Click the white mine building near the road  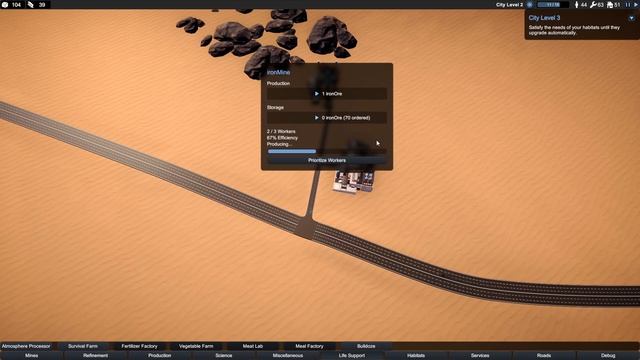tap(353, 181)
